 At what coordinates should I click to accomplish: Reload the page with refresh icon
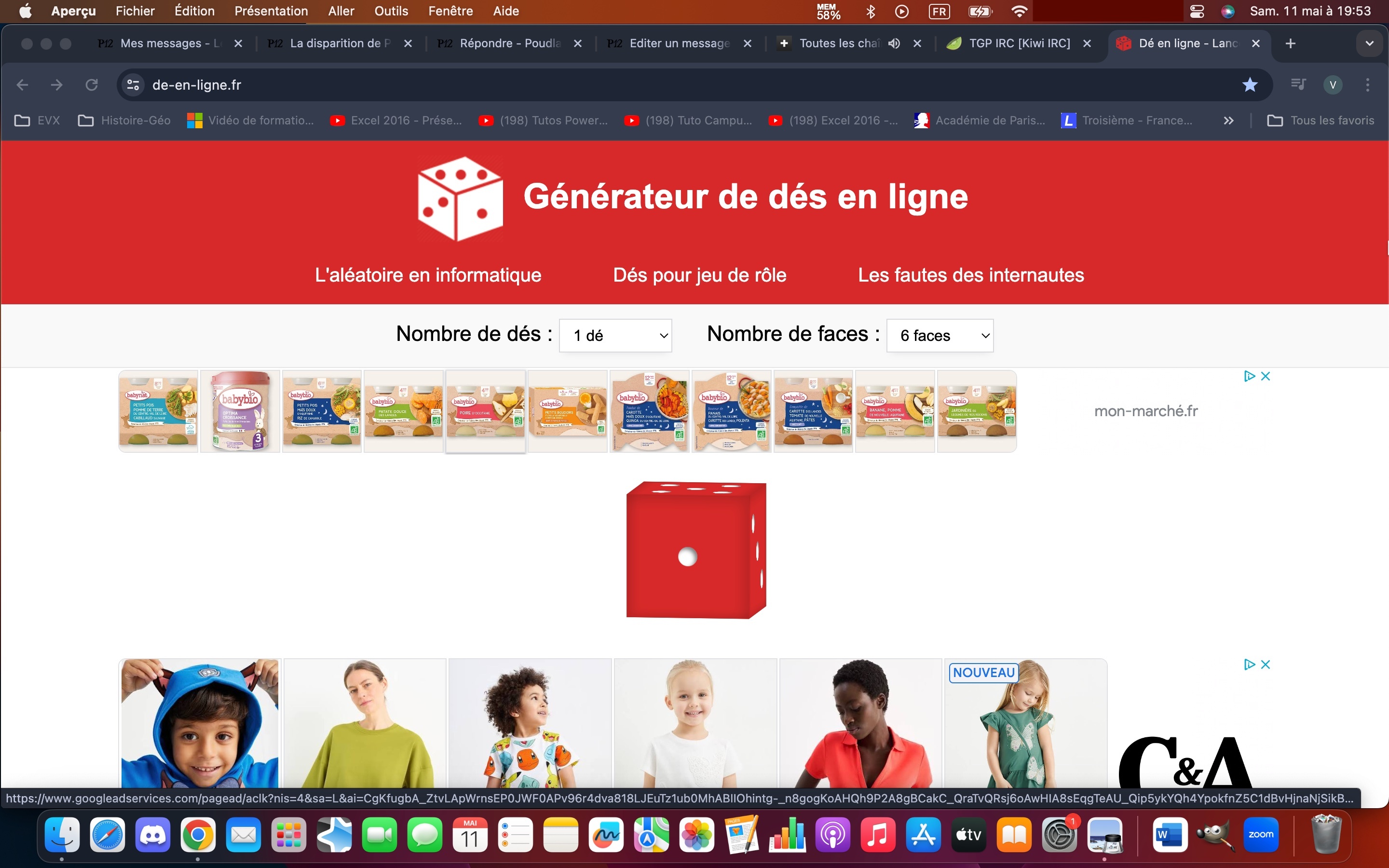coord(91,85)
